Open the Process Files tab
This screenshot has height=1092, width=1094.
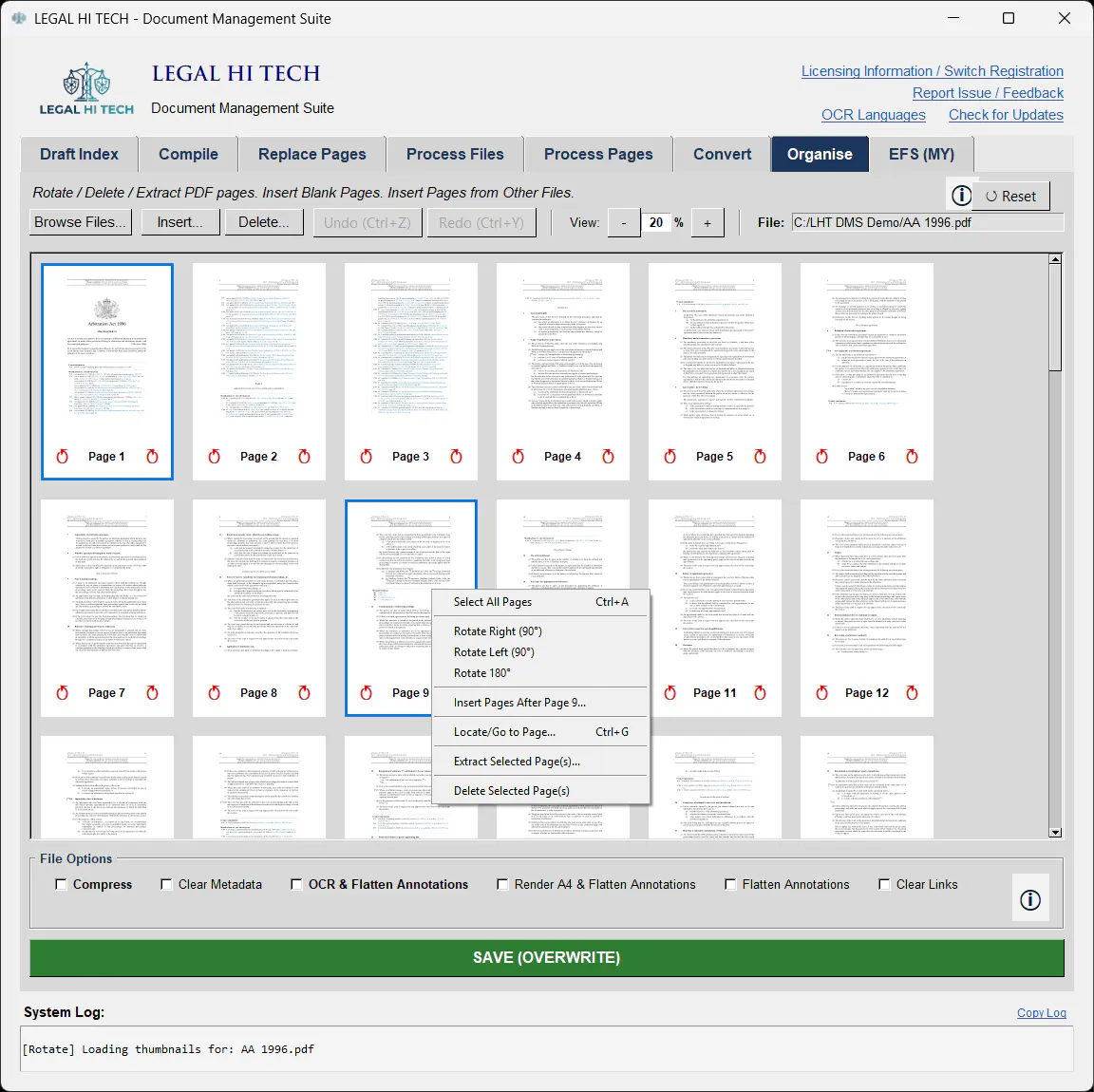pyautogui.click(x=455, y=154)
